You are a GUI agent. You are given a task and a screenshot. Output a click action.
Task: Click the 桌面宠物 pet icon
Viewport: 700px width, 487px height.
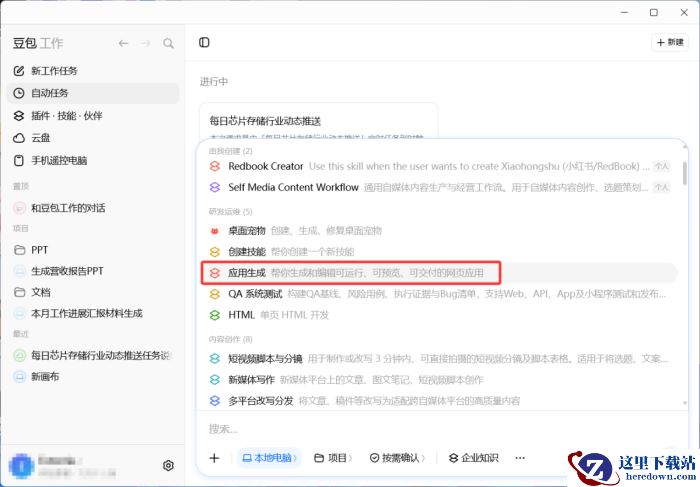(215, 231)
